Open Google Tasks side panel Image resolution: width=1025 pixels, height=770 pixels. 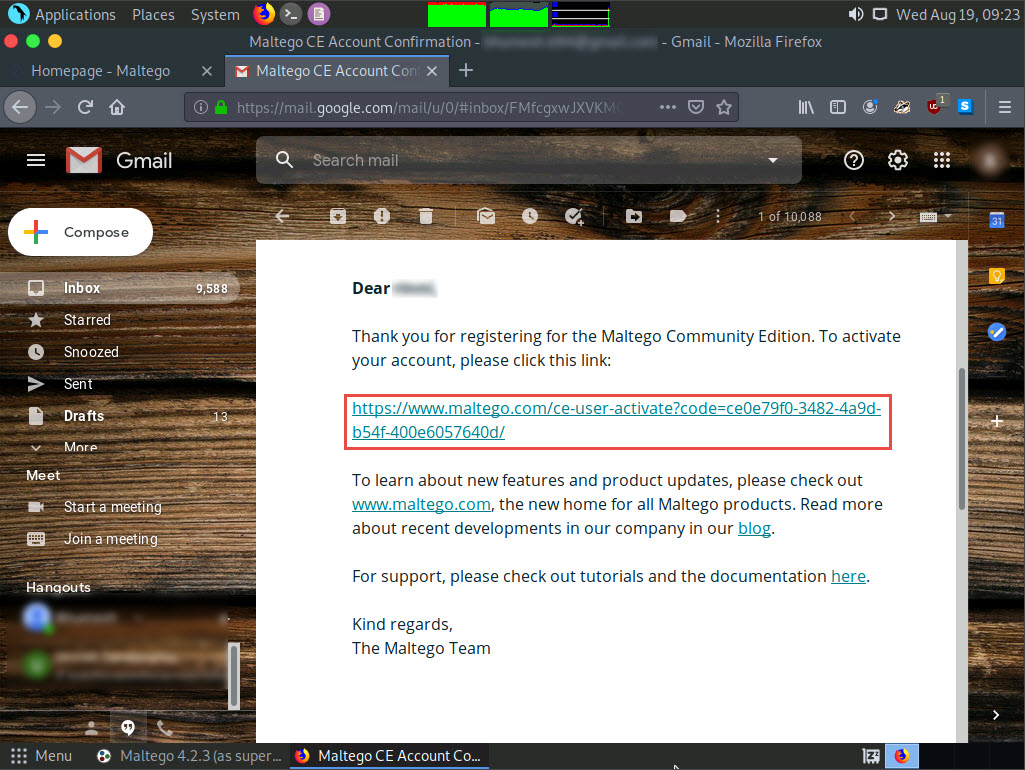coord(996,332)
